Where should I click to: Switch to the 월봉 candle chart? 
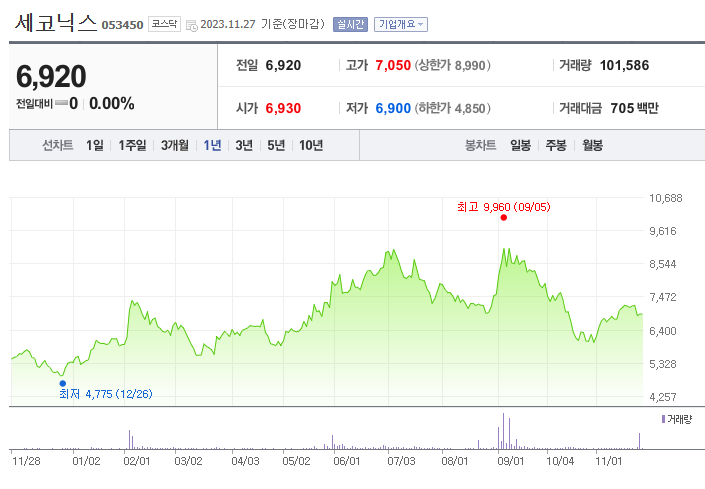click(x=592, y=145)
